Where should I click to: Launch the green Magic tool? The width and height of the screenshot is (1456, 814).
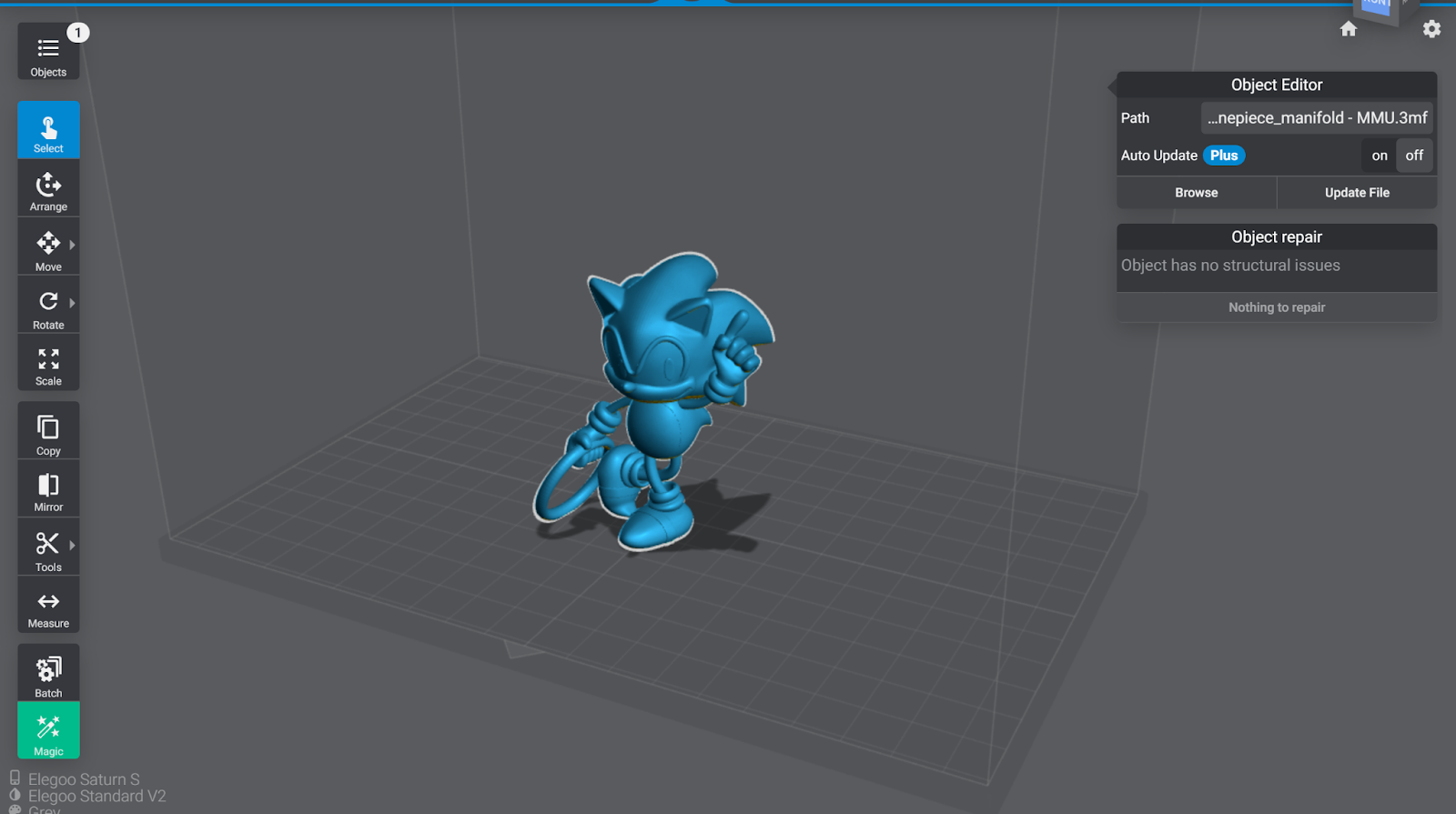point(48,730)
